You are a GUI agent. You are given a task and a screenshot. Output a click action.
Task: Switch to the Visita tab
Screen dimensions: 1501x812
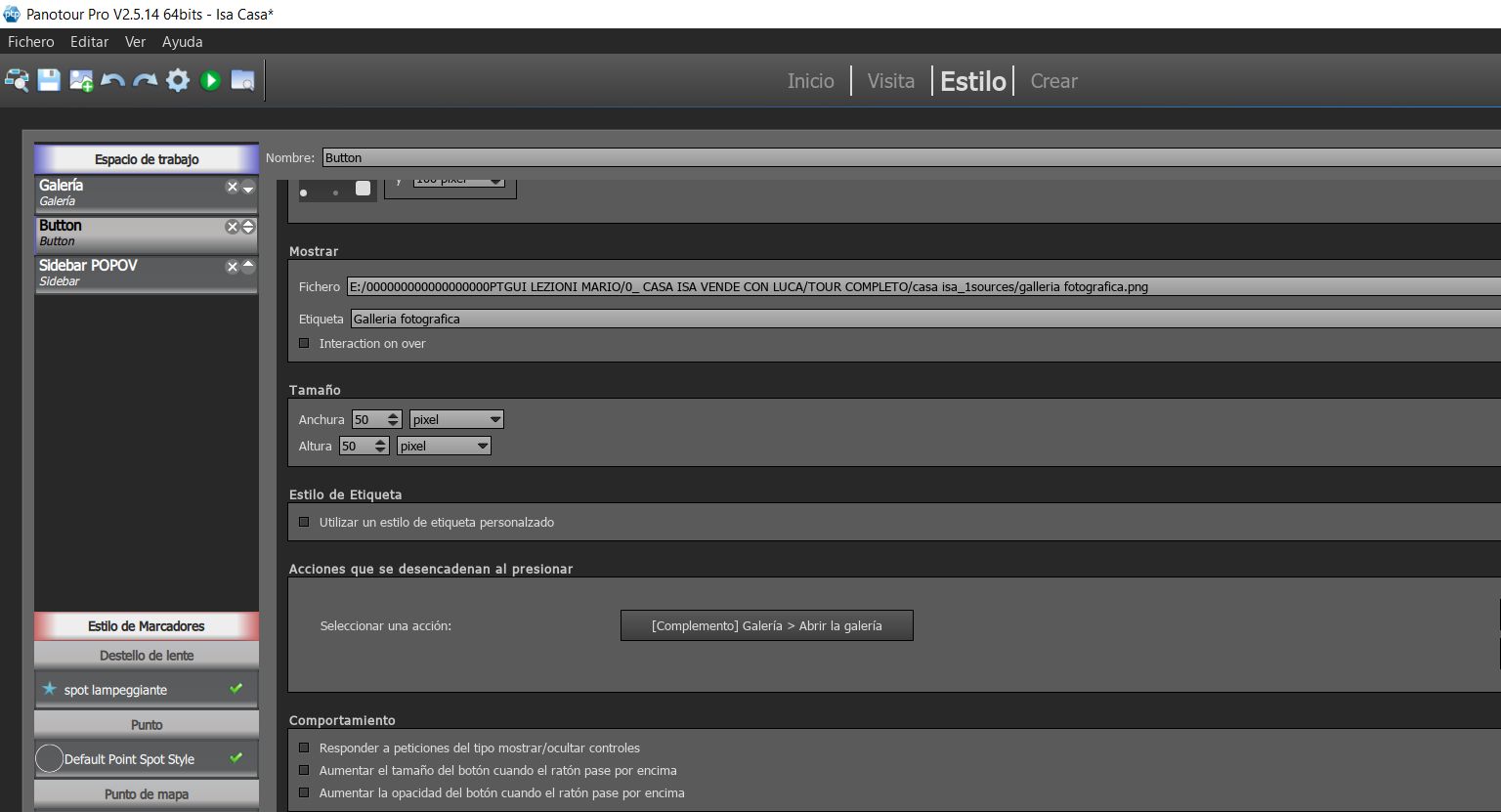(x=890, y=81)
